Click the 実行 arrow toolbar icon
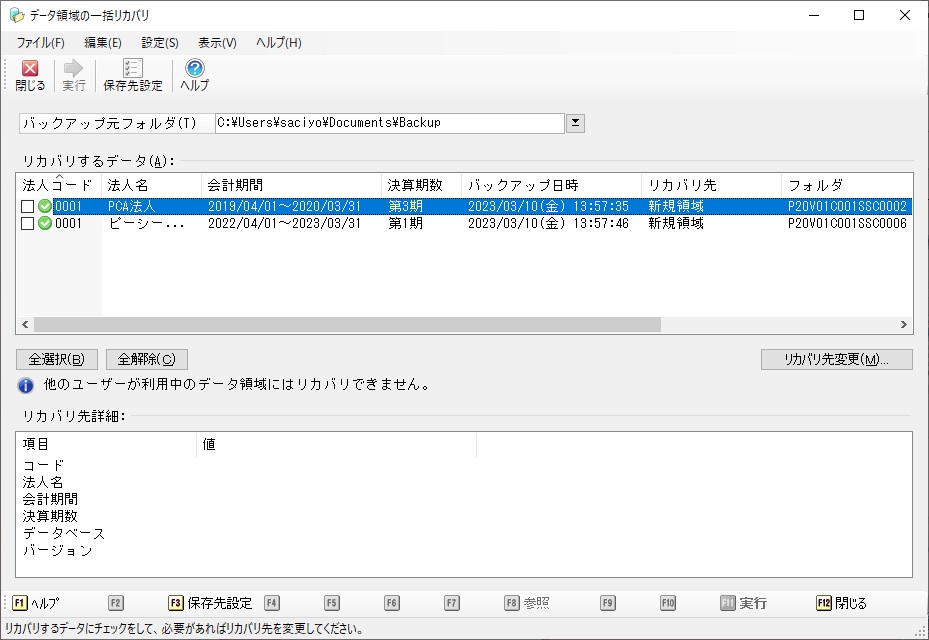929x640 pixels. click(x=73, y=69)
